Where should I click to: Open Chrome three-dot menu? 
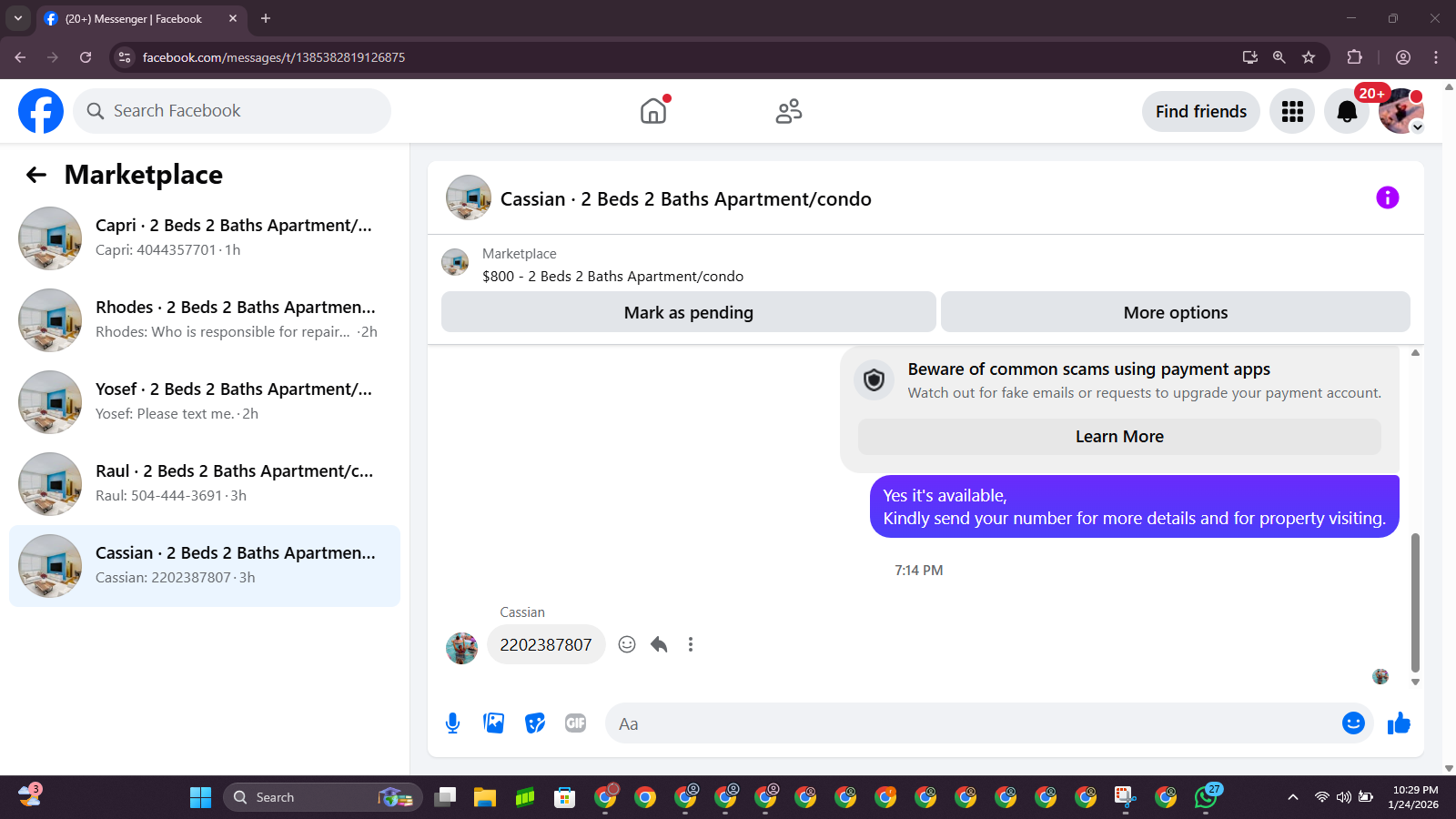[x=1436, y=57]
